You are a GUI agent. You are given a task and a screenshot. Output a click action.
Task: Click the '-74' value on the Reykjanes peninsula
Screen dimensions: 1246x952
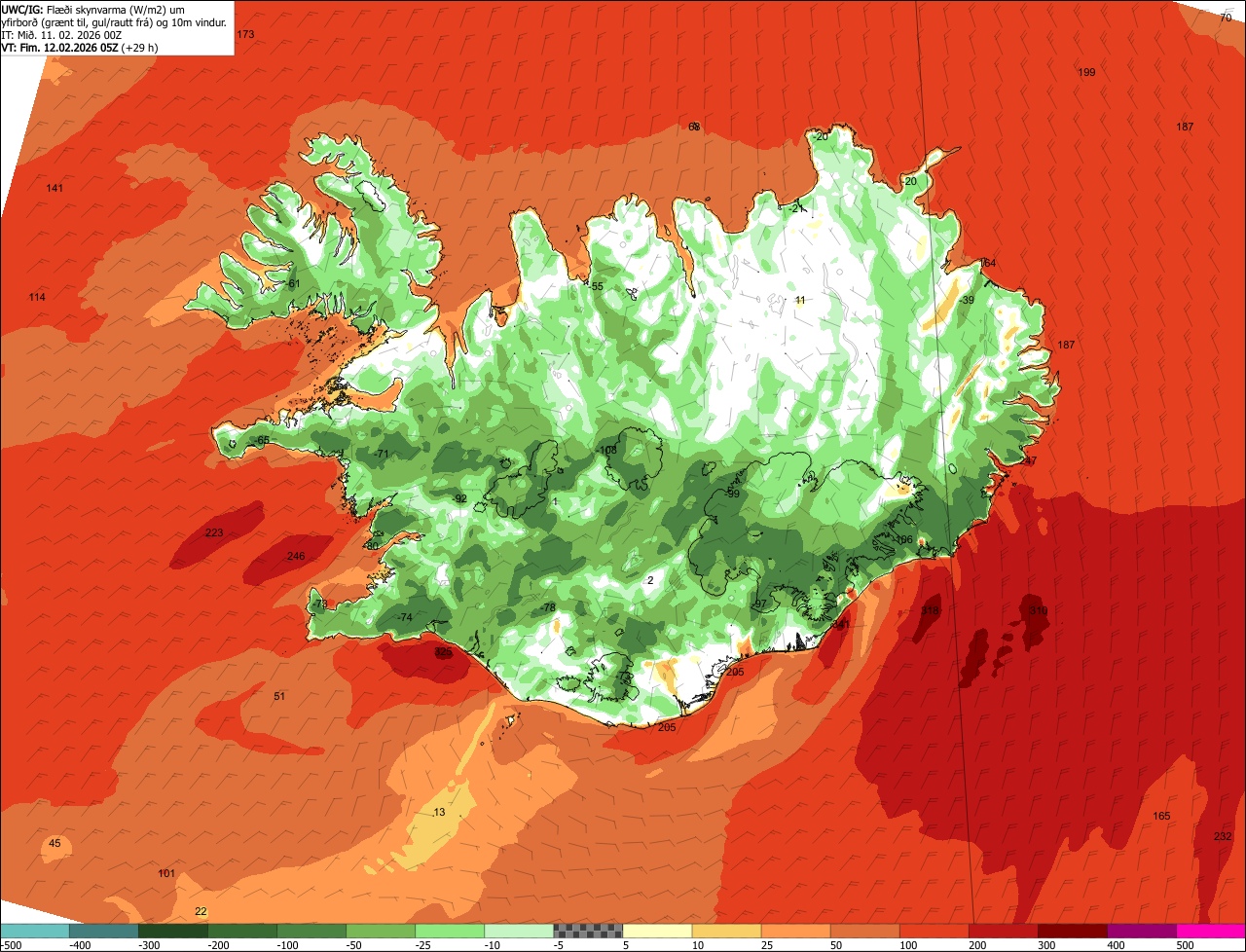point(405,617)
